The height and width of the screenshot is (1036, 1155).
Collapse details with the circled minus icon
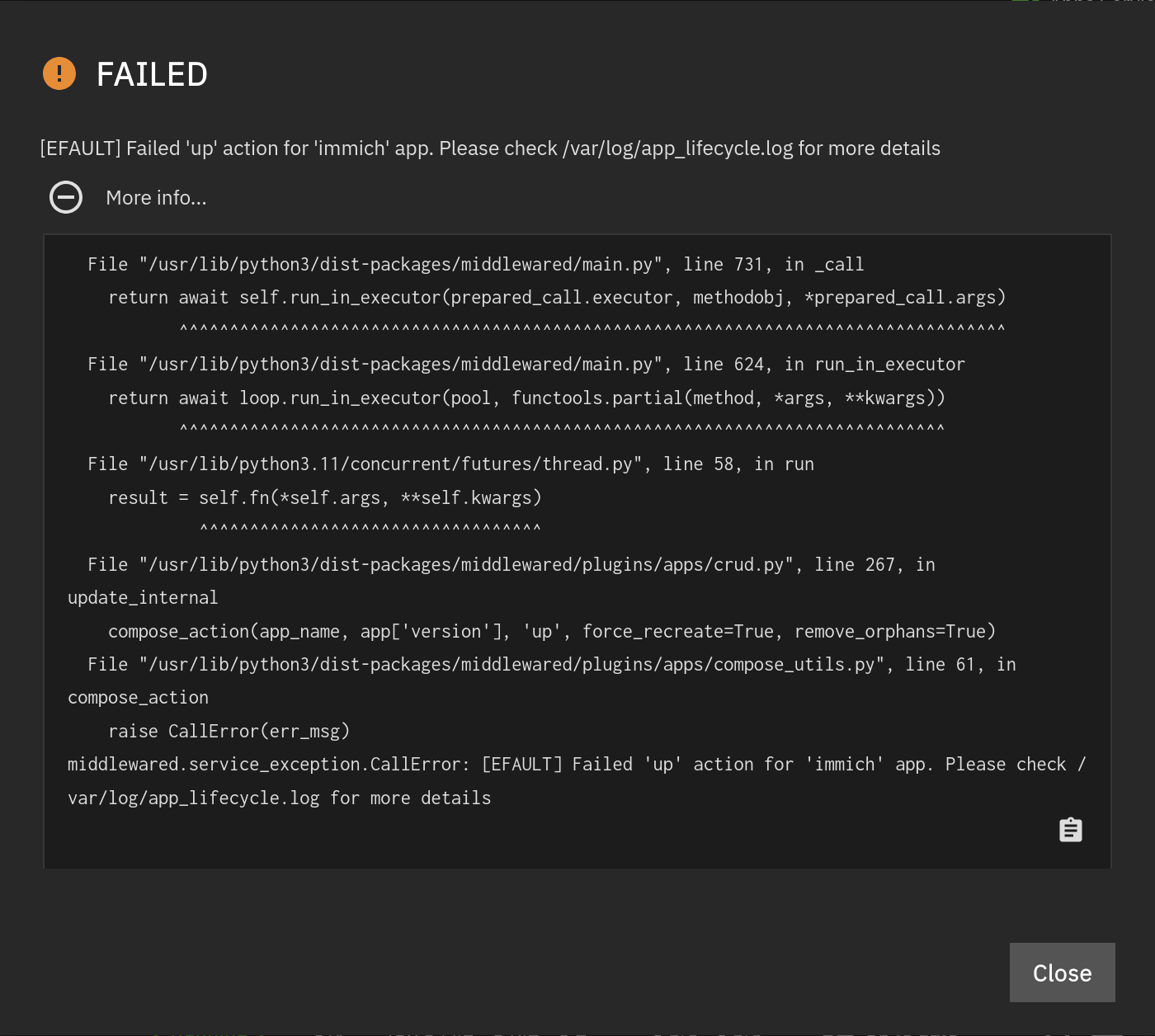click(x=66, y=197)
